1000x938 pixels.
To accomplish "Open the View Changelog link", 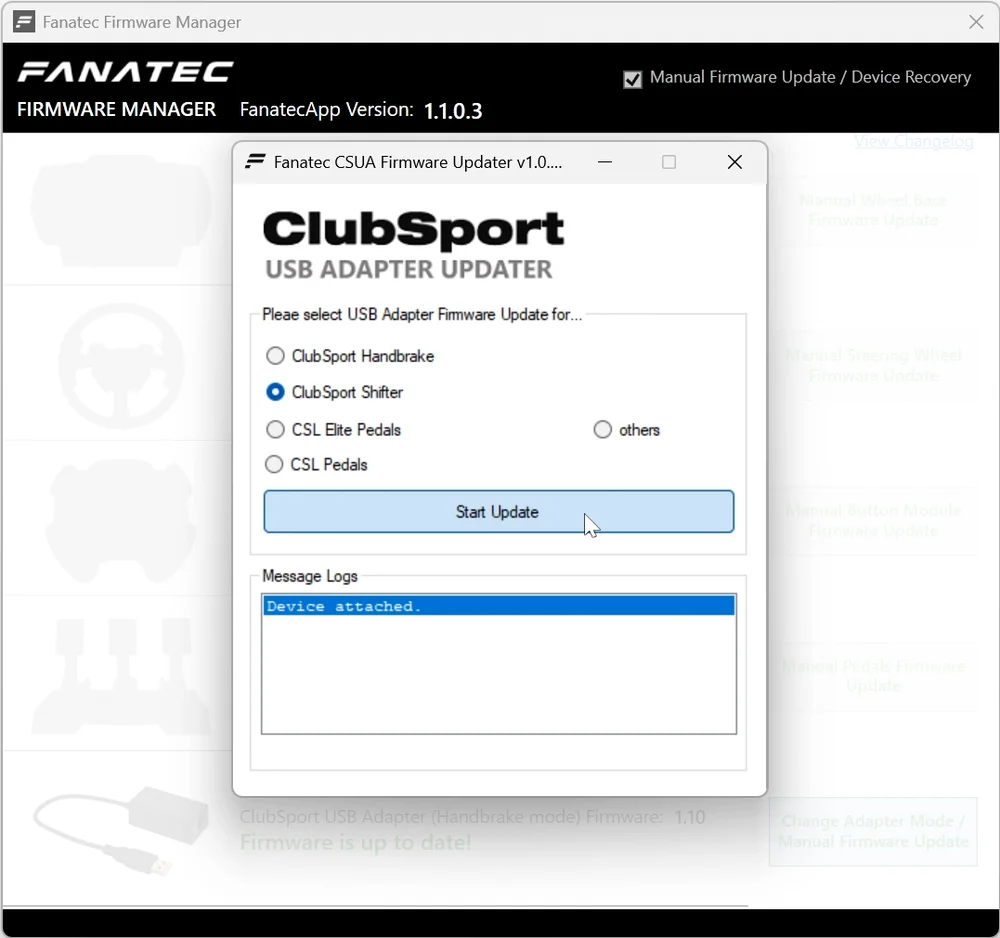I will pos(913,142).
